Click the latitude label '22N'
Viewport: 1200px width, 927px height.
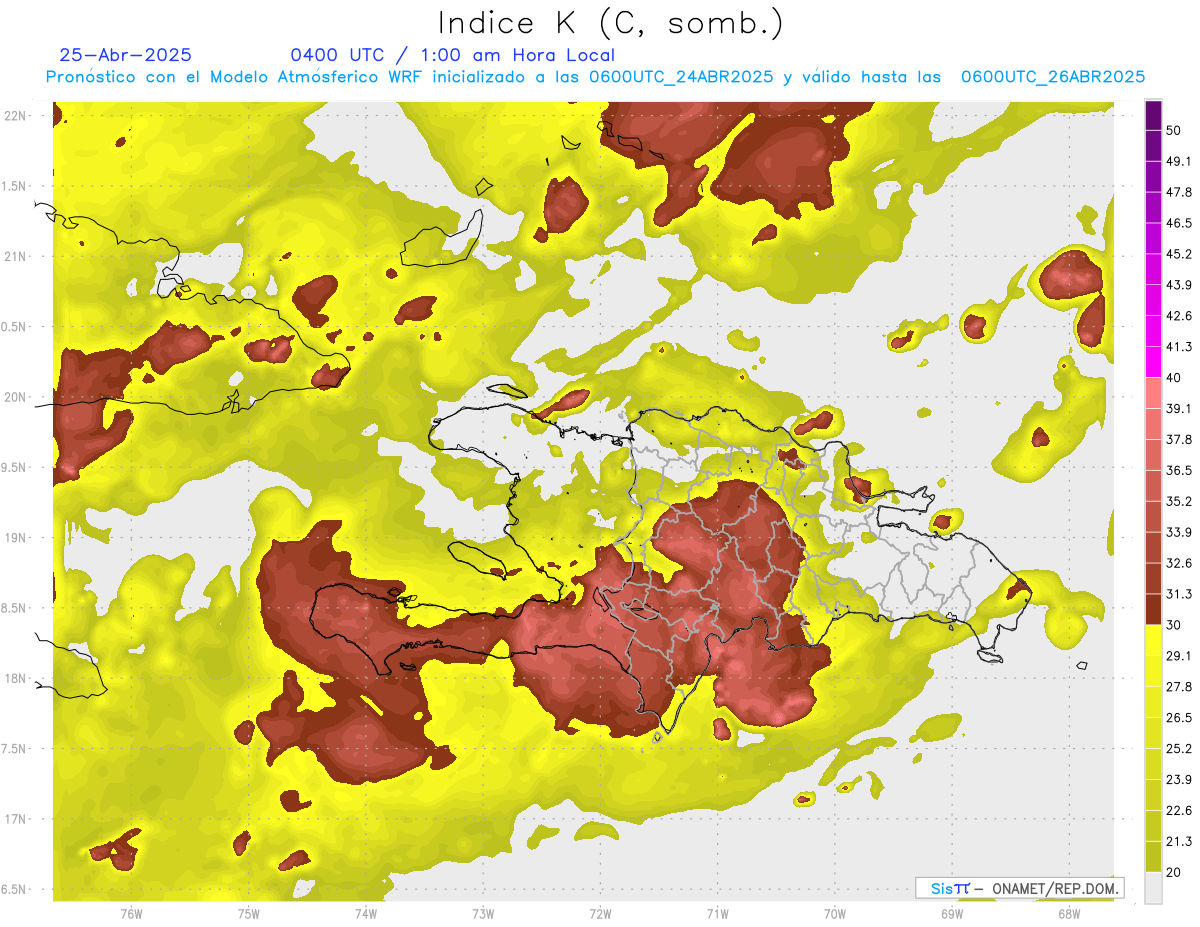[x=15, y=115]
